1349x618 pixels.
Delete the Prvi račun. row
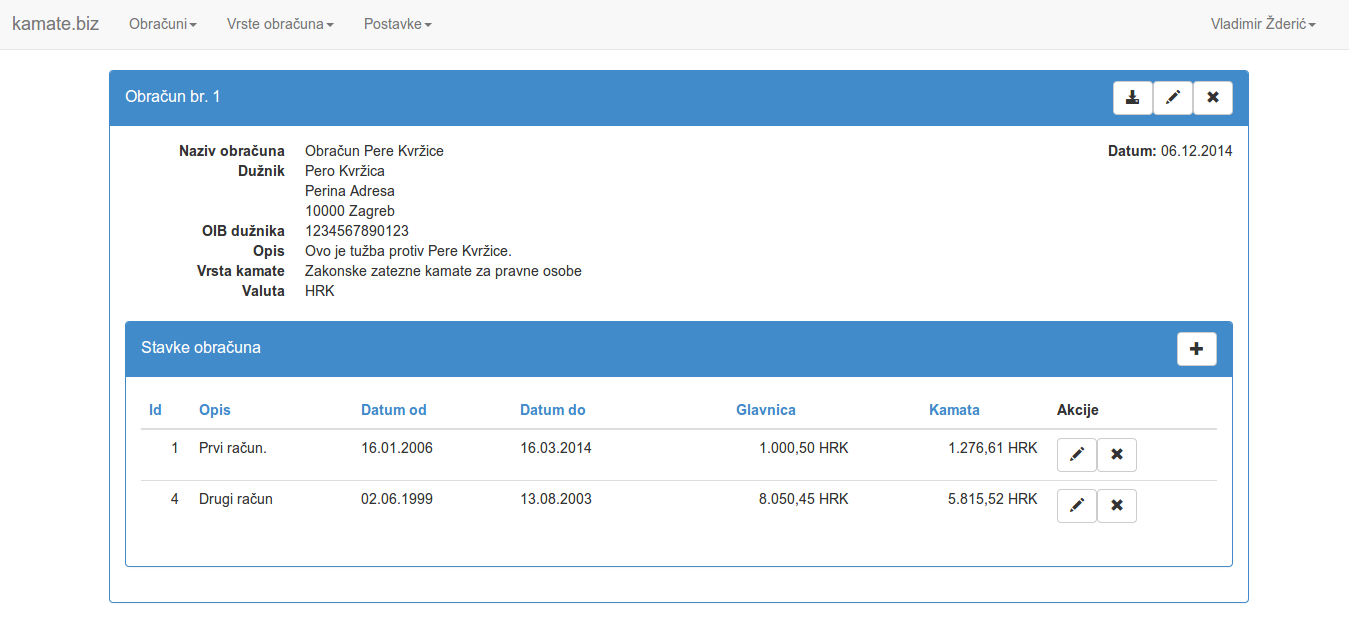point(1117,455)
